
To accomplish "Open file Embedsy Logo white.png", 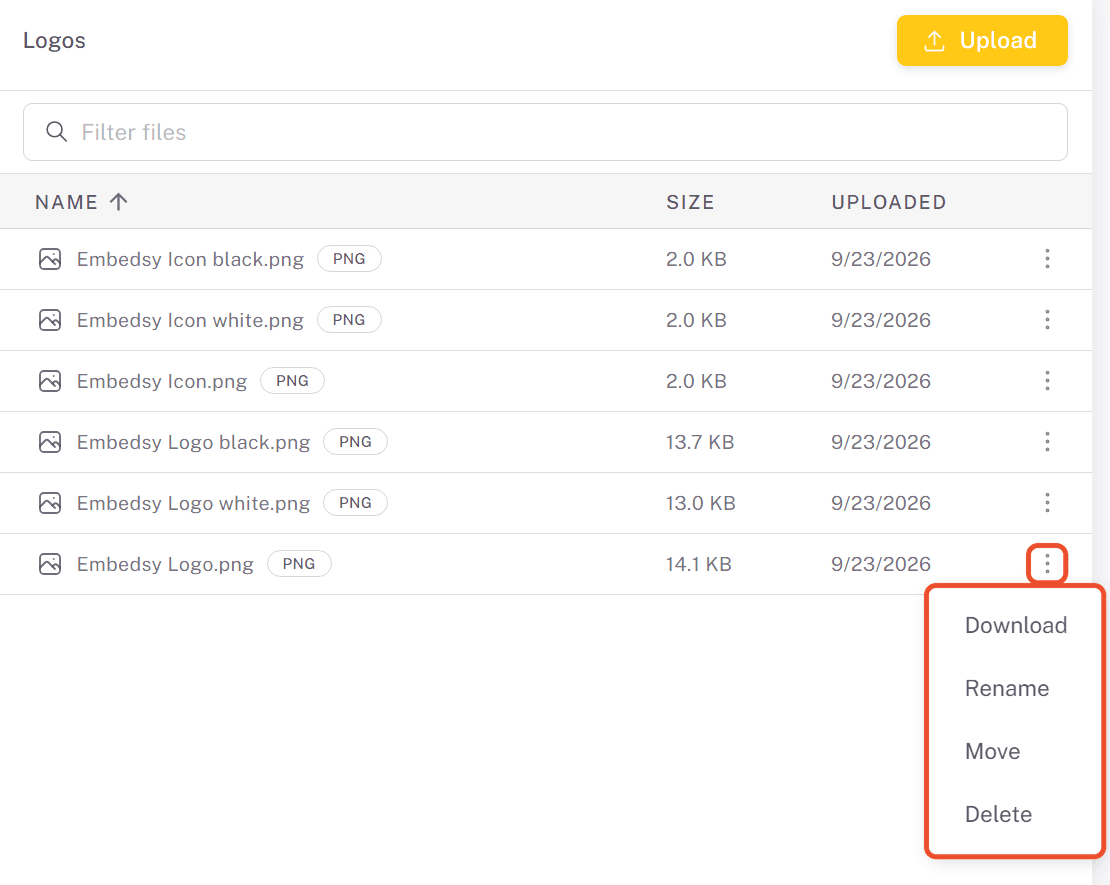I will (x=193, y=503).
